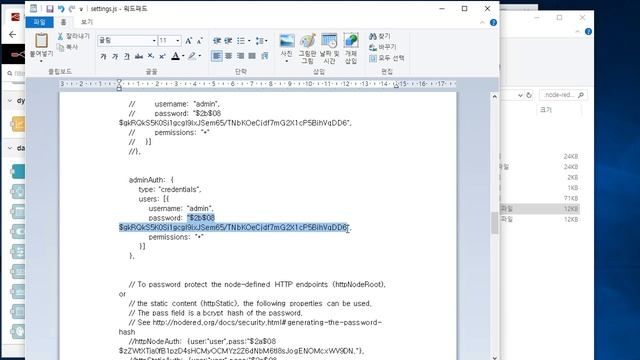This screenshot has width=640, height=360.
Task: Collapse the ribbon with the chevron
Action: [x=482, y=23]
